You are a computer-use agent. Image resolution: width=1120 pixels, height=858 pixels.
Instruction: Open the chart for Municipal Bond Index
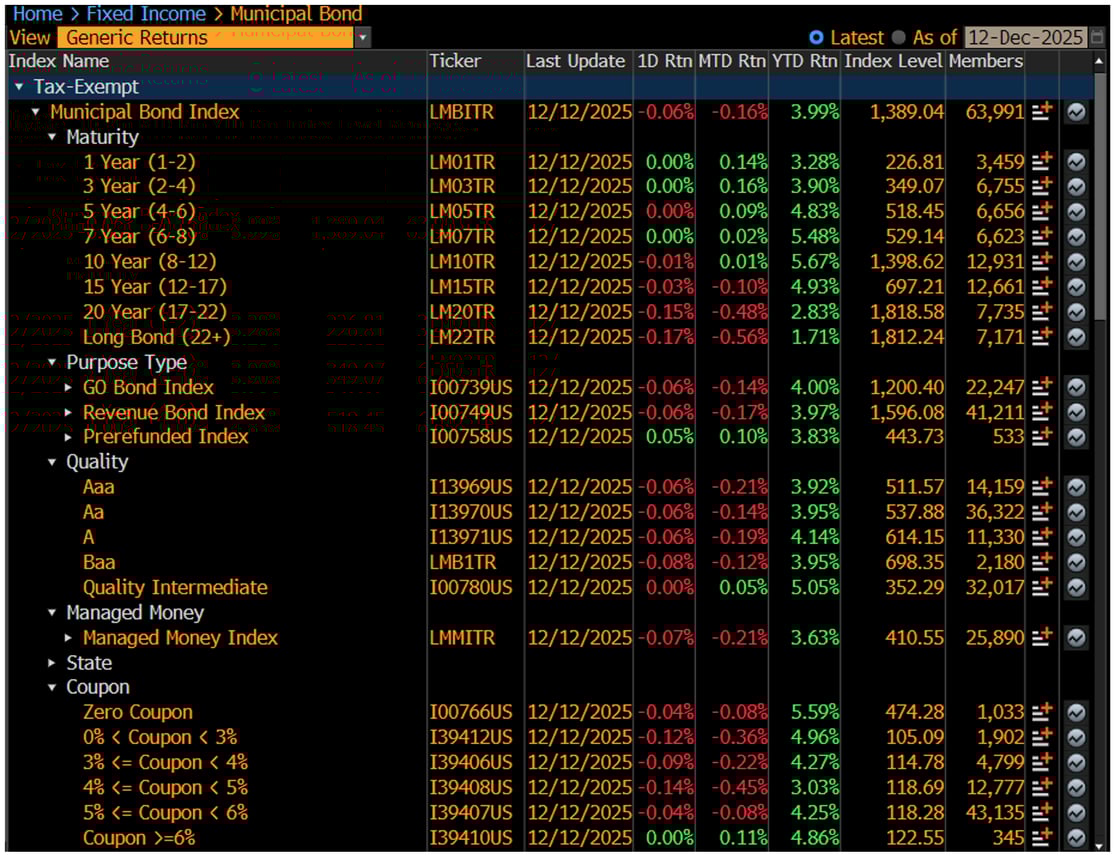pos(1075,112)
